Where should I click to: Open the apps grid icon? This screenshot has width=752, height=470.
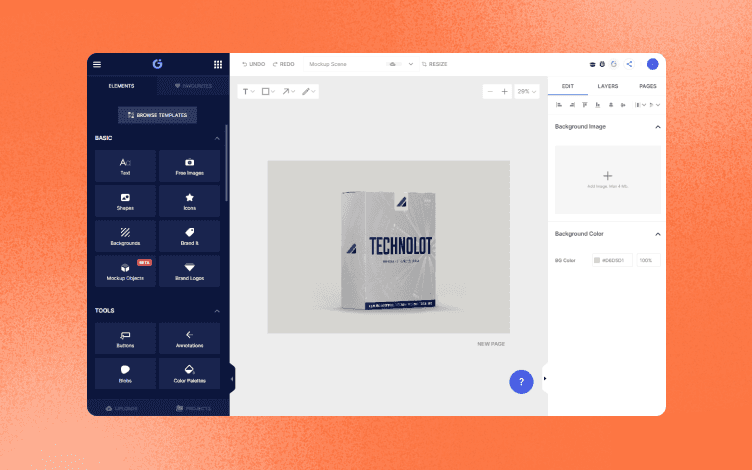pos(218,64)
